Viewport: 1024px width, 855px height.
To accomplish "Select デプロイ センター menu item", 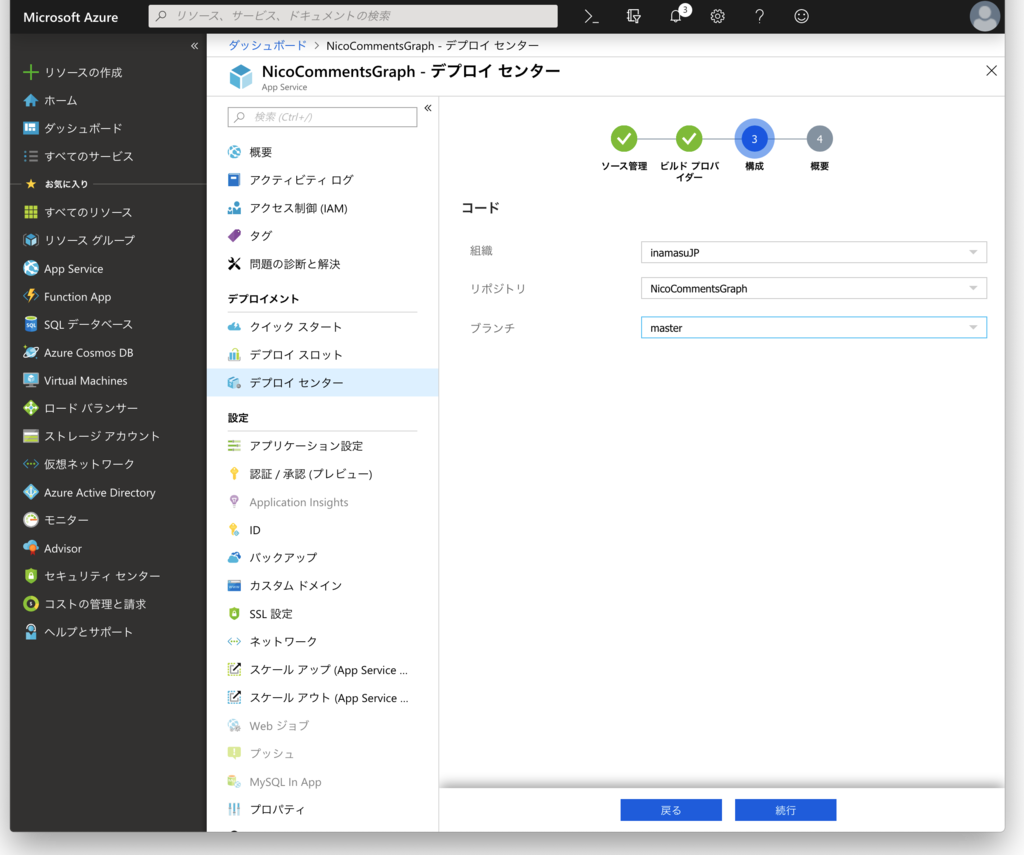I will 323,383.
